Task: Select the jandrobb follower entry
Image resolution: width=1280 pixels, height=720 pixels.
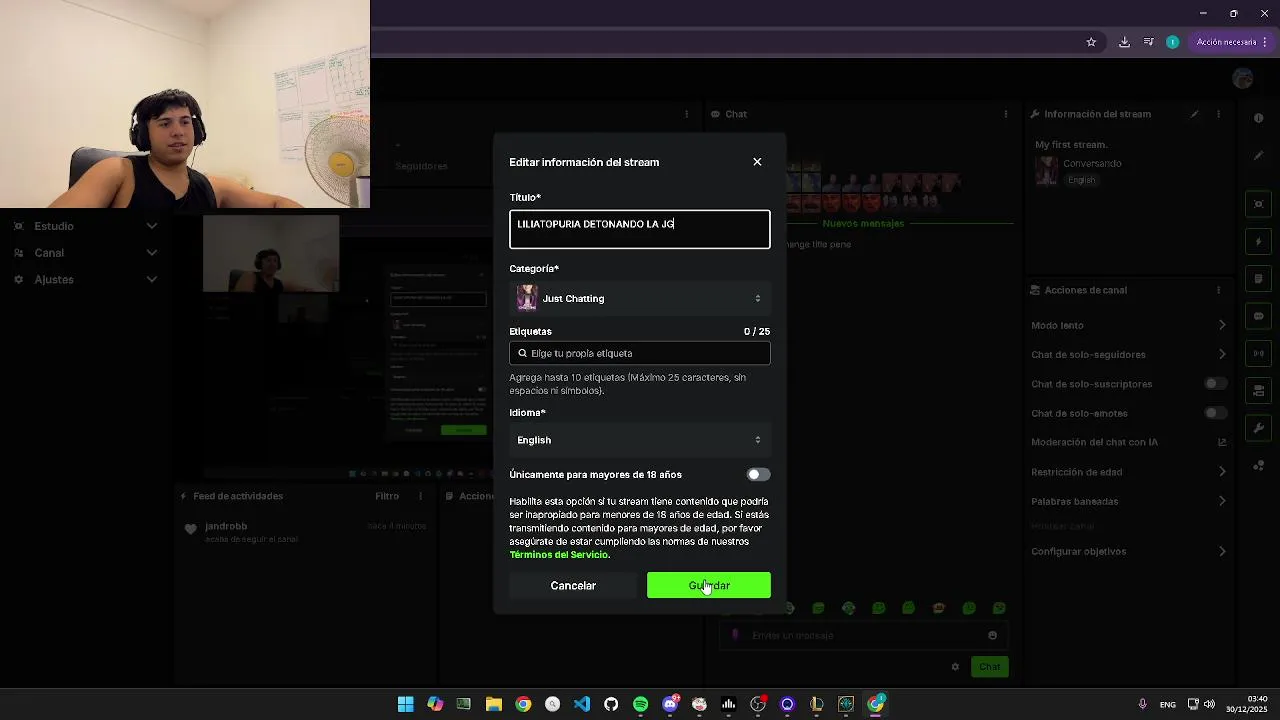Action: pos(305,532)
